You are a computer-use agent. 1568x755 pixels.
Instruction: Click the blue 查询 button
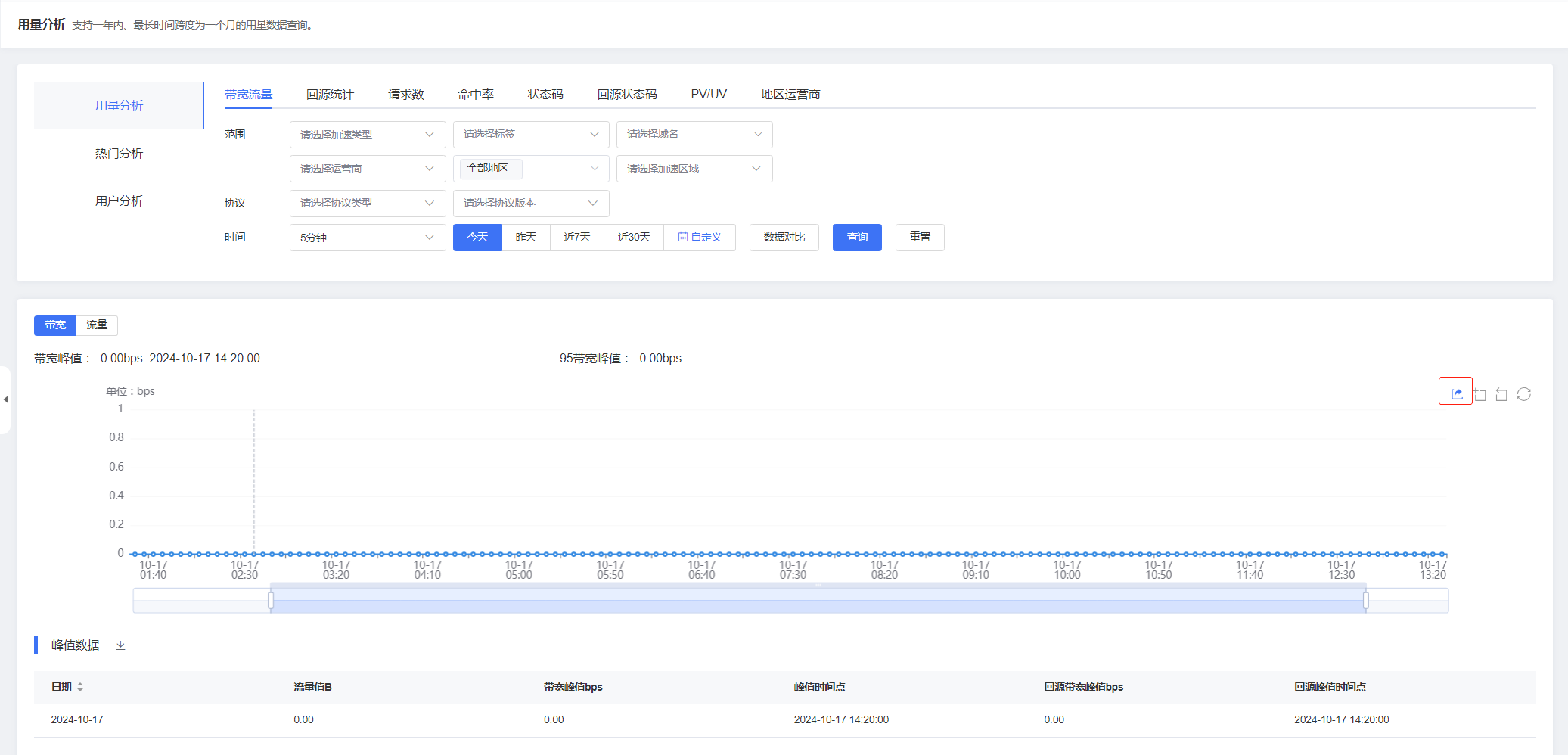tap(857, 238)
